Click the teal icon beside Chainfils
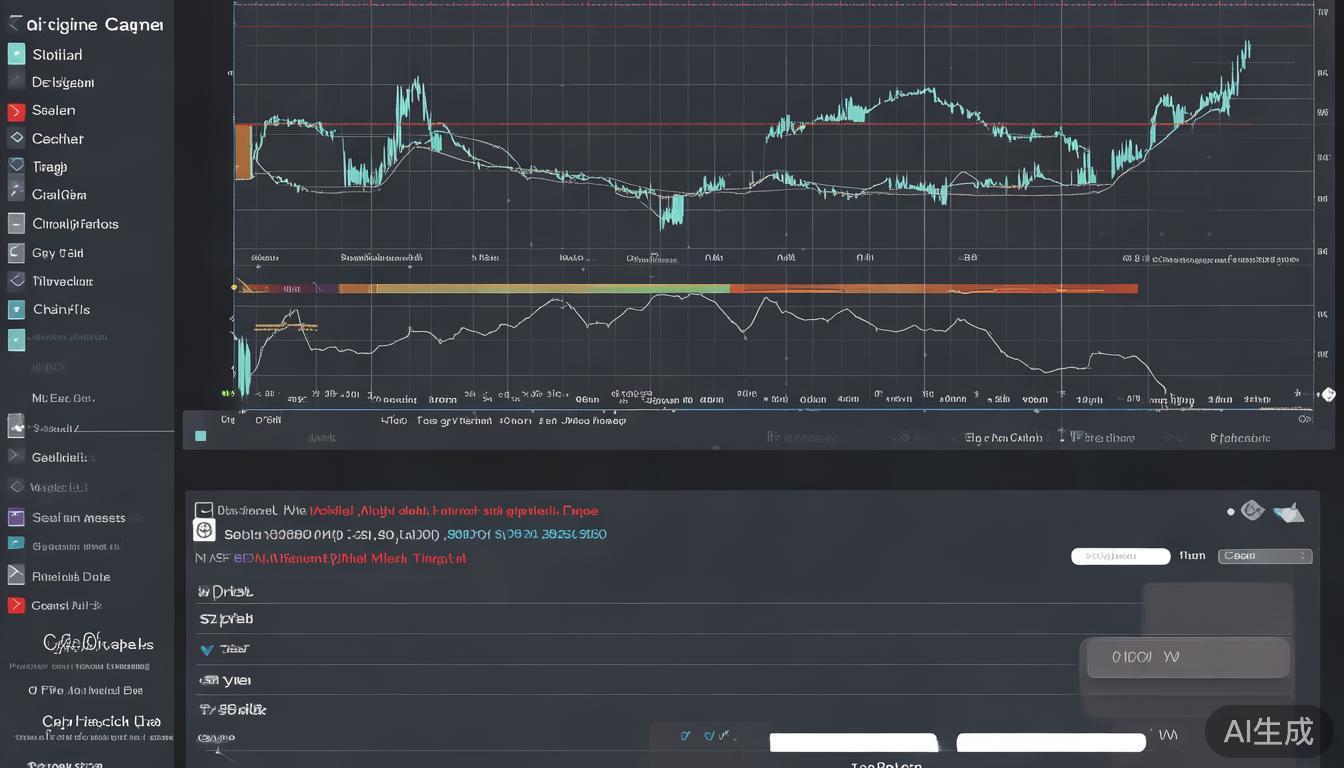Screen dimensions: 1344x768 click(16, 310)
